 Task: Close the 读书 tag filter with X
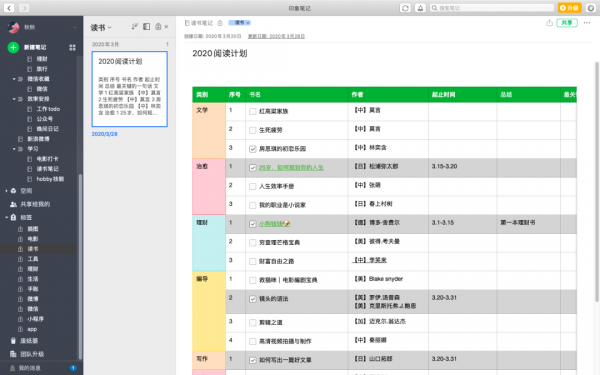tap(166, 27)
